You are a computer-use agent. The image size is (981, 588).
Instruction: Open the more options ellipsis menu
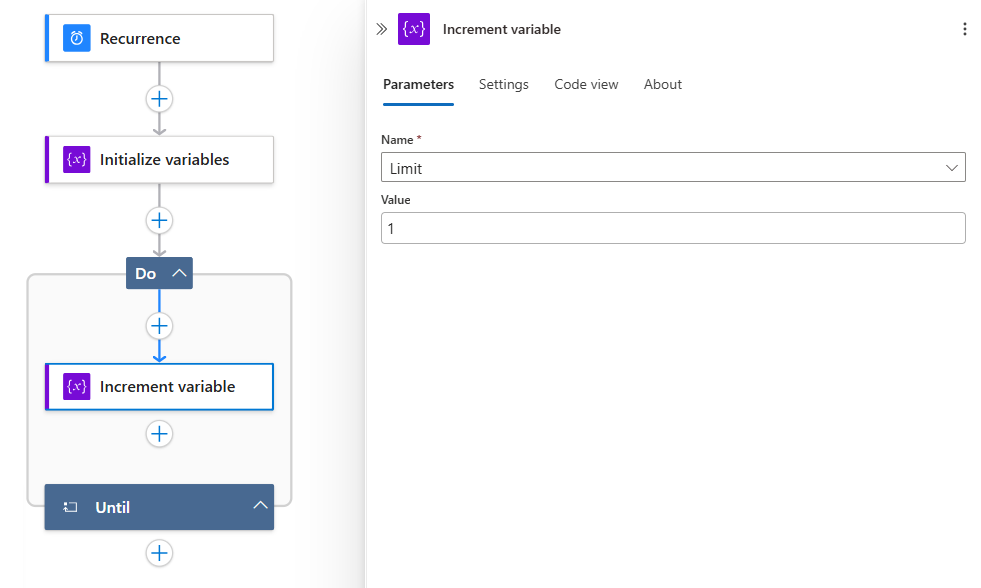(964, 29)
